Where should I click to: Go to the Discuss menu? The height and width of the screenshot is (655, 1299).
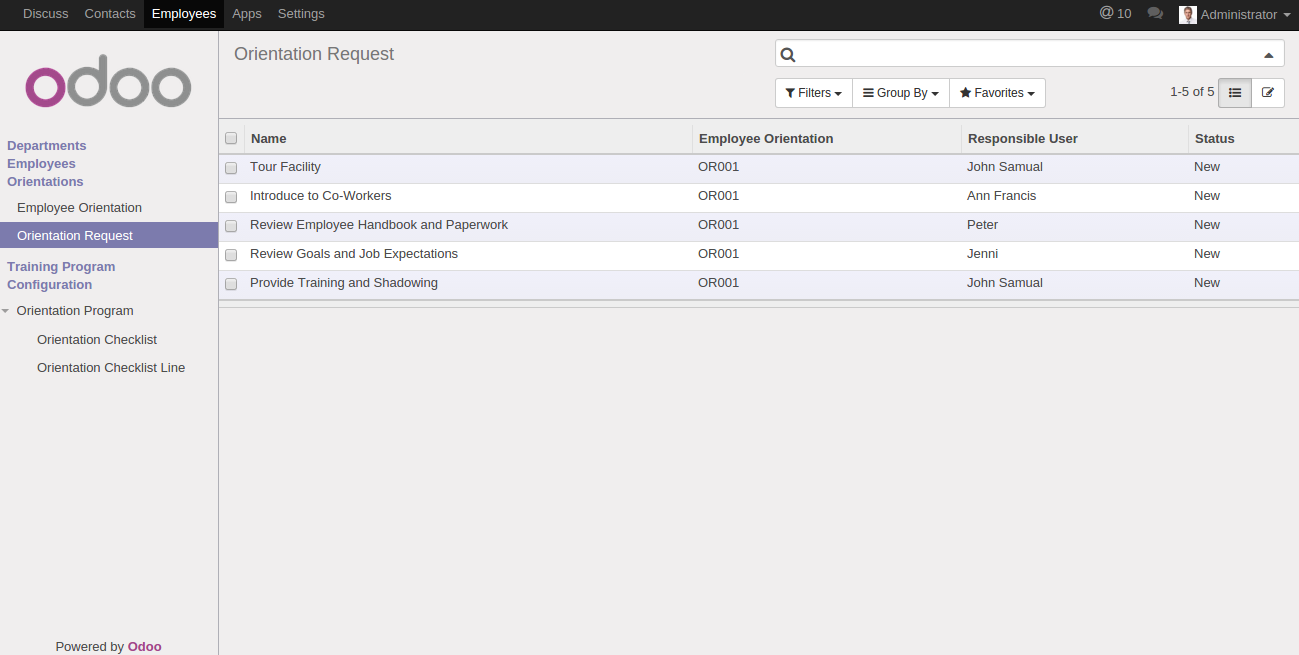[x=45, y=14]
